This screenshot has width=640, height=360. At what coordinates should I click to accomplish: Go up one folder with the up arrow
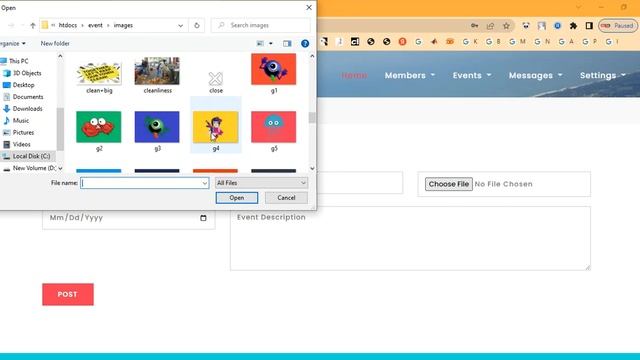(33, 25)
